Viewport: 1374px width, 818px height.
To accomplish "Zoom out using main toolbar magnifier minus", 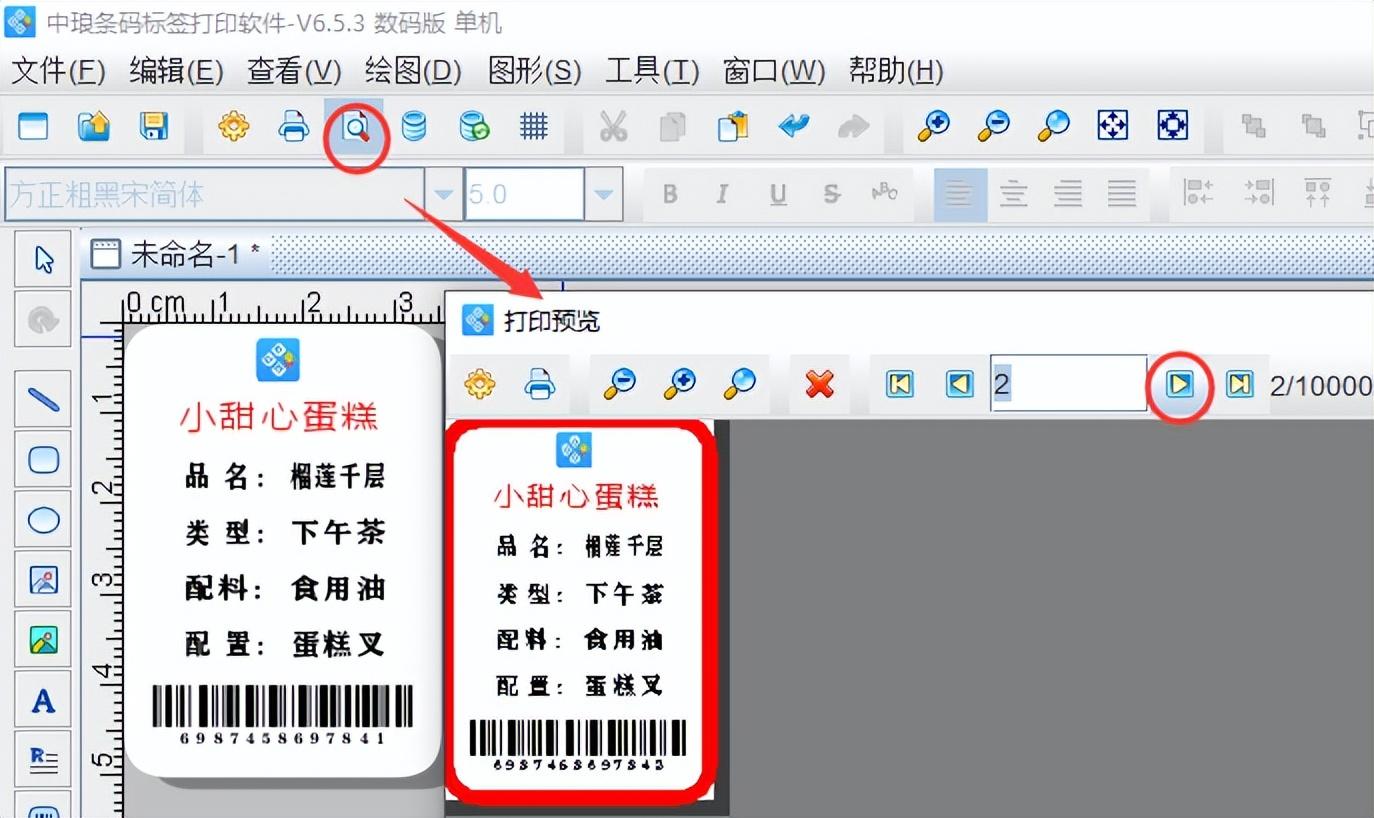I will pos(993,126).
